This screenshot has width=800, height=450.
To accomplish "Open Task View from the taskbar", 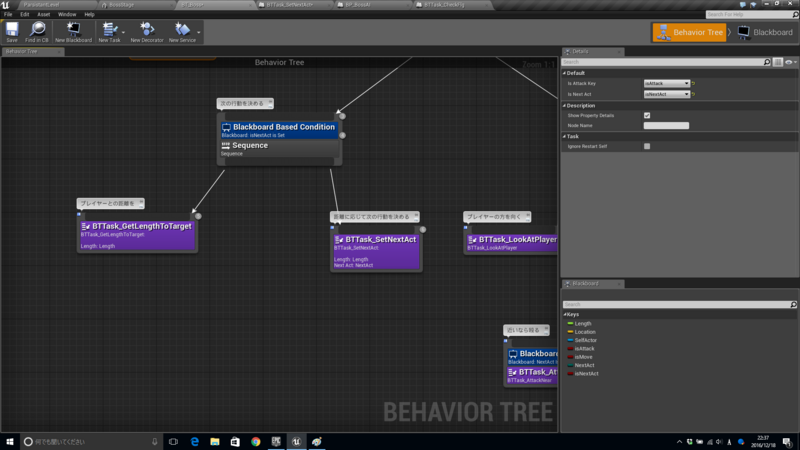I will (173, 442).
